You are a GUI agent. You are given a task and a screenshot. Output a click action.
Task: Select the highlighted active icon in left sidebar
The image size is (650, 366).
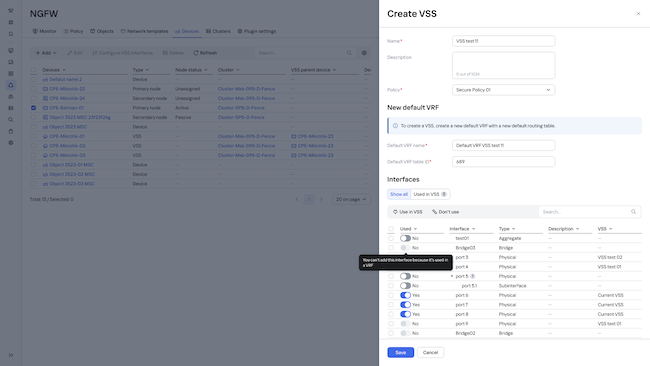click(x=11, y=85)
